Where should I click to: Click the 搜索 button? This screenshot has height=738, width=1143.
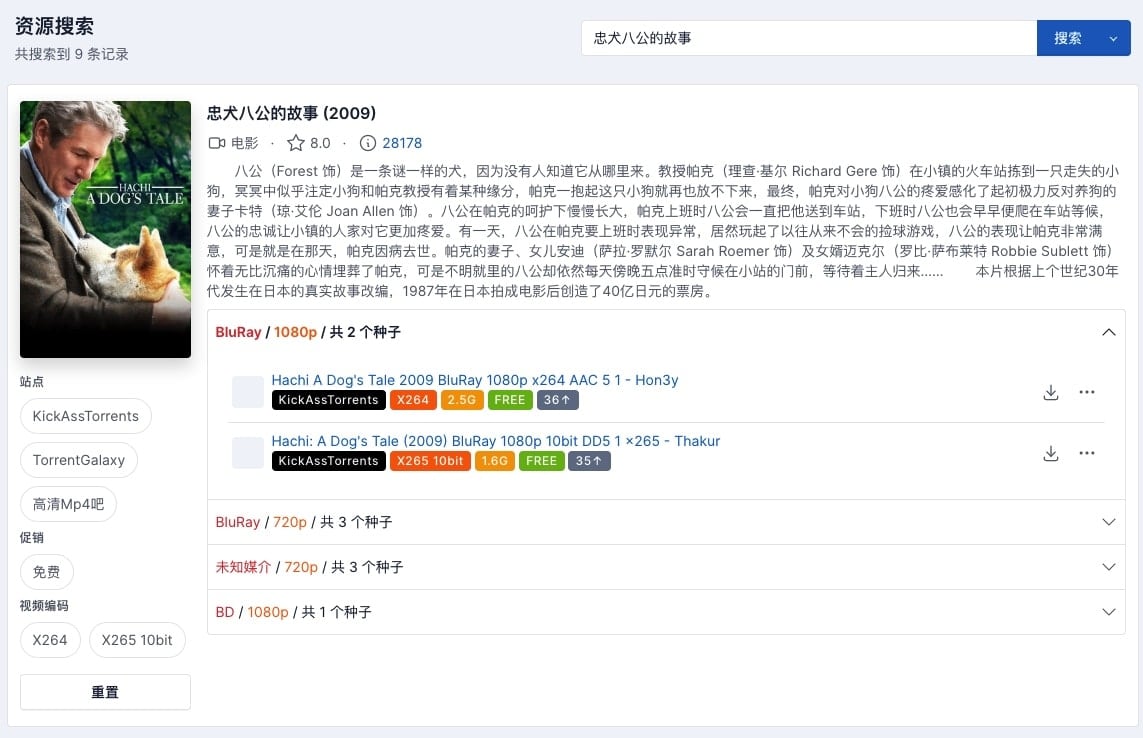pyautogui.click(x=1067, y=38)
